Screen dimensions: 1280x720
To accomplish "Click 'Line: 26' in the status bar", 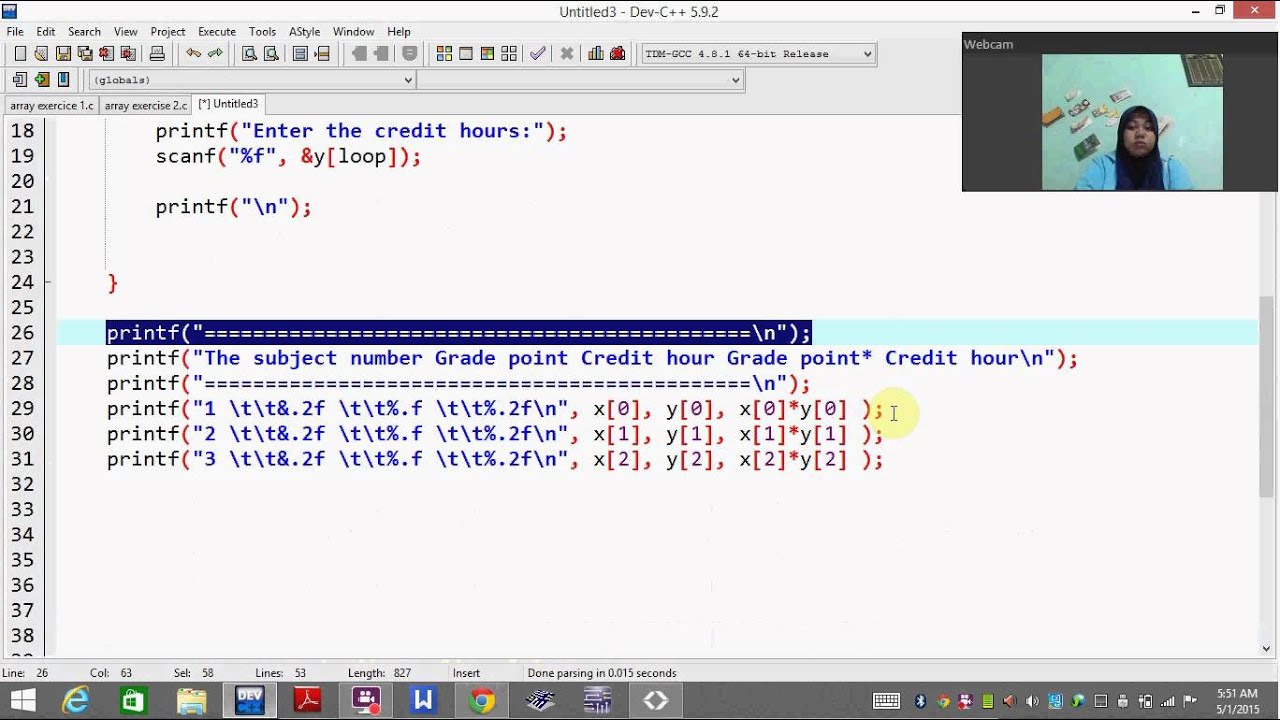I will pyautogui.click(x=25, y=673).
